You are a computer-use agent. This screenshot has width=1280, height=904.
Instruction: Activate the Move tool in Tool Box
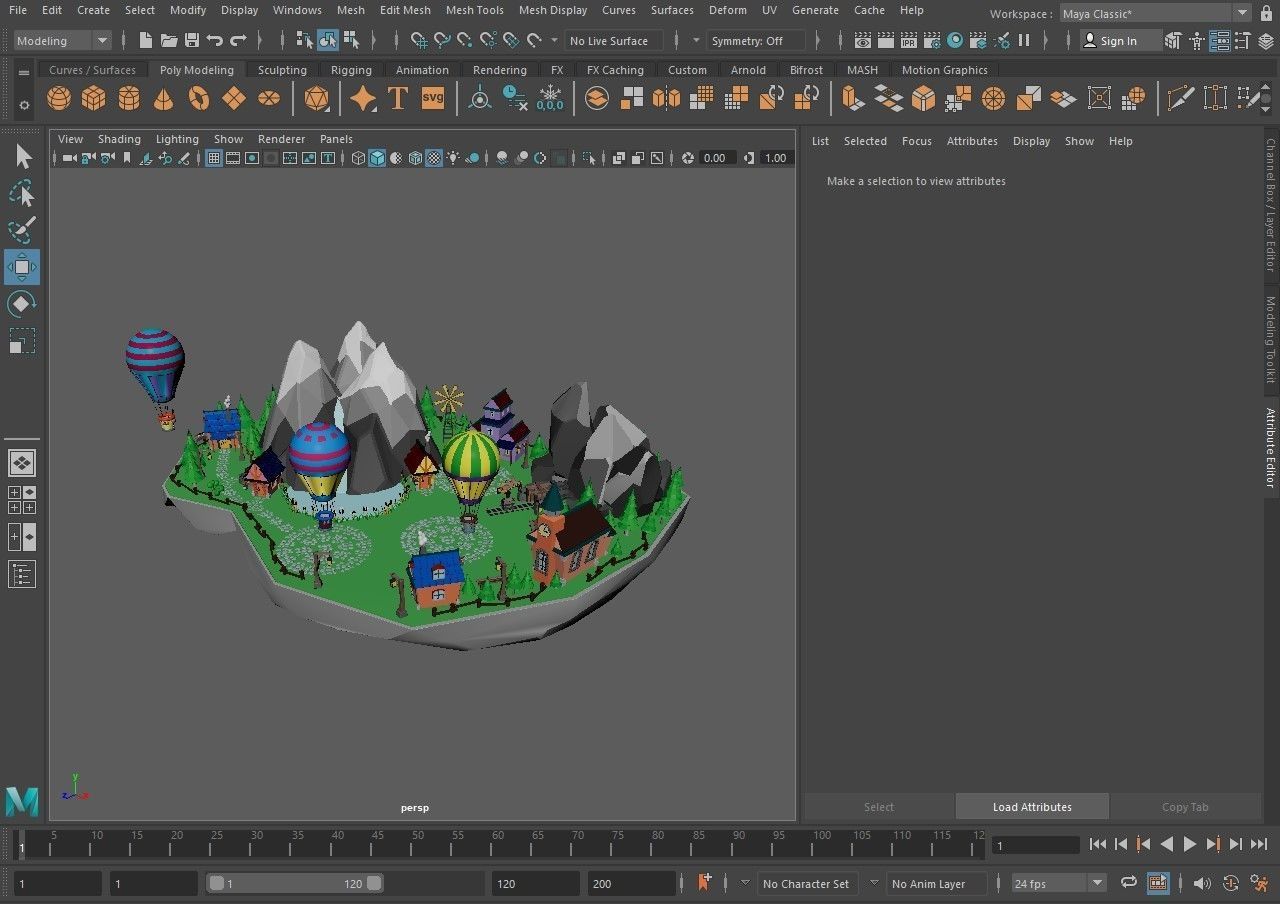[22, 268]
